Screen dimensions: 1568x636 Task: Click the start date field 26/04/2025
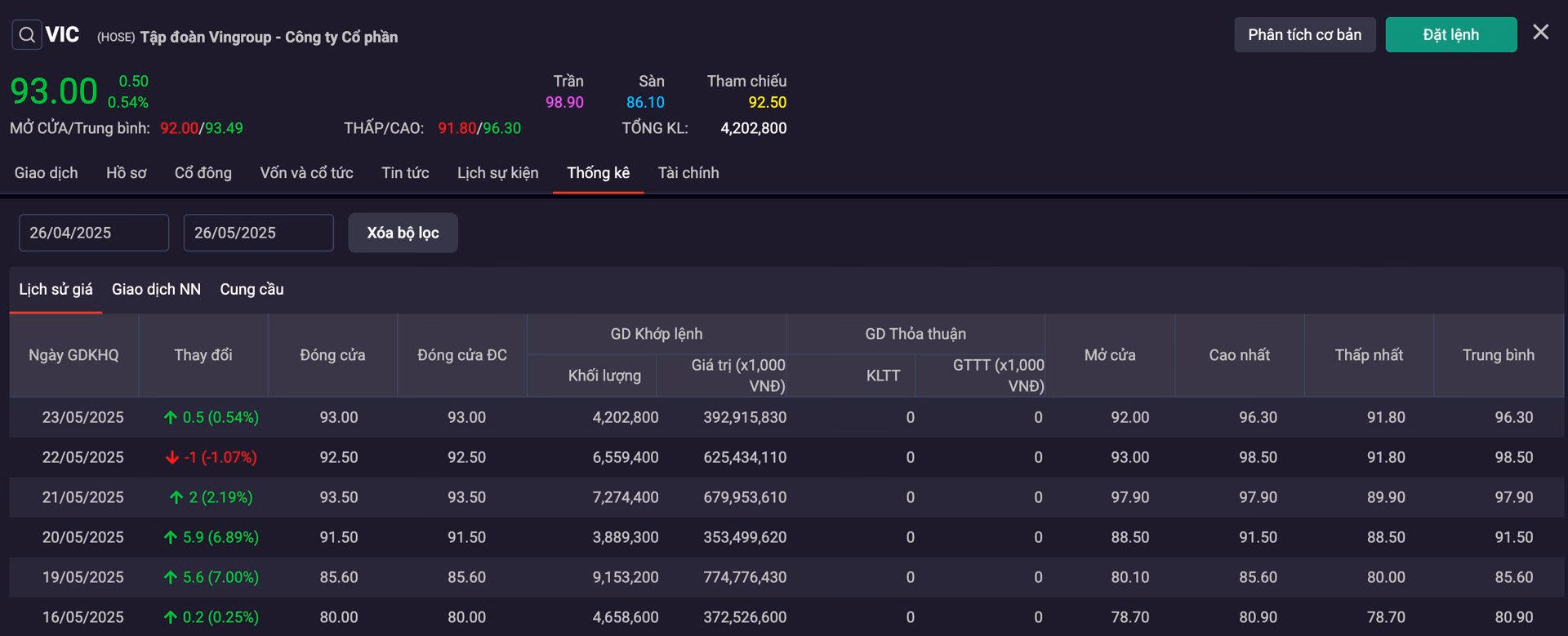point(94,233)
